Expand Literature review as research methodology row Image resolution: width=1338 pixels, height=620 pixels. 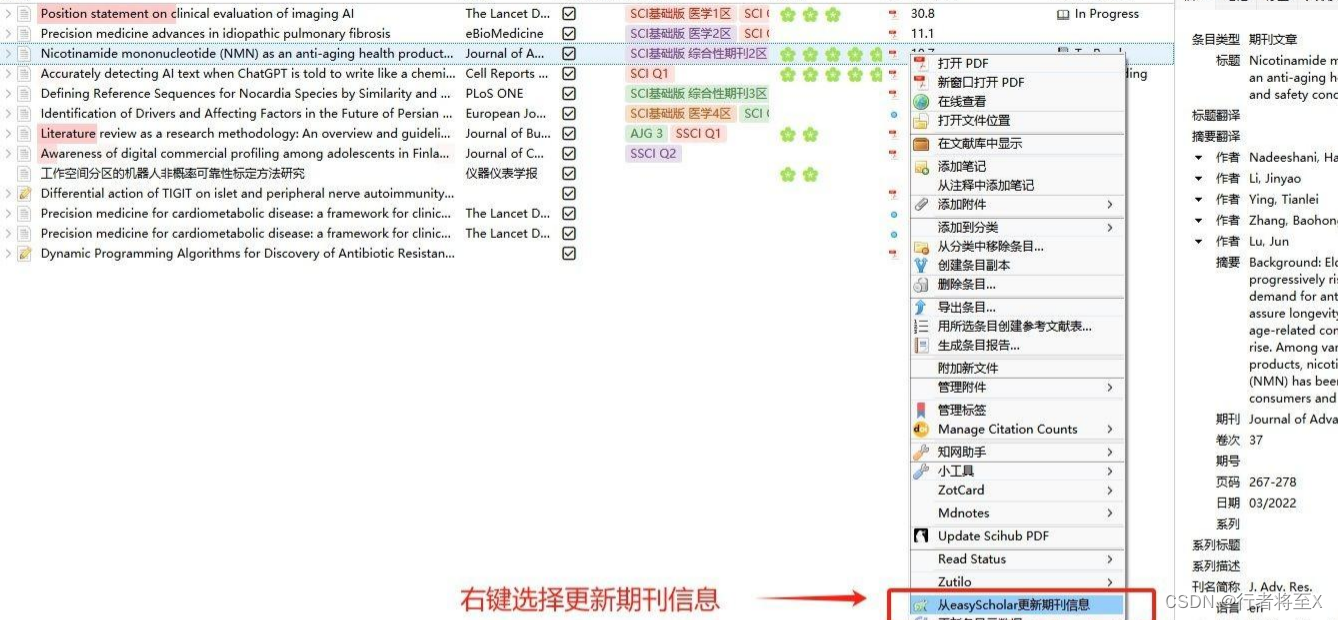coord(9,134)
